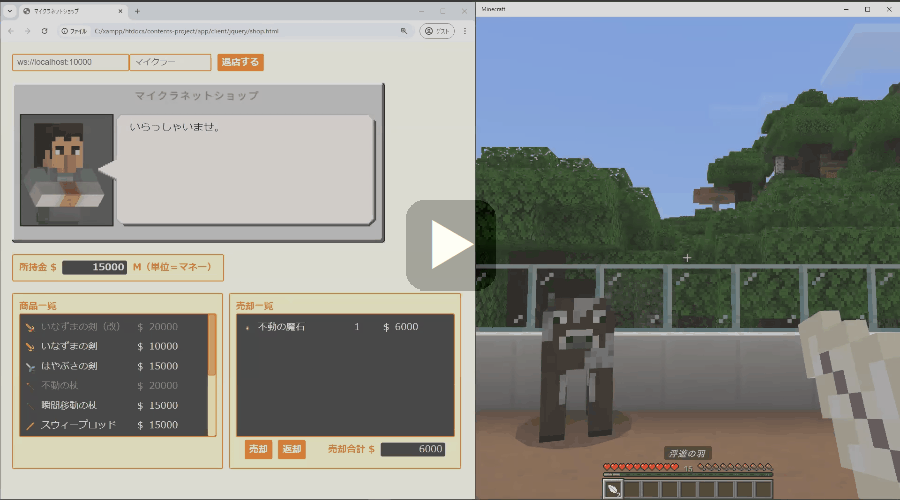Screen dimensions: 900x500
Task: Select スウィープロッド $15000 item
Action: click(114, 425)
